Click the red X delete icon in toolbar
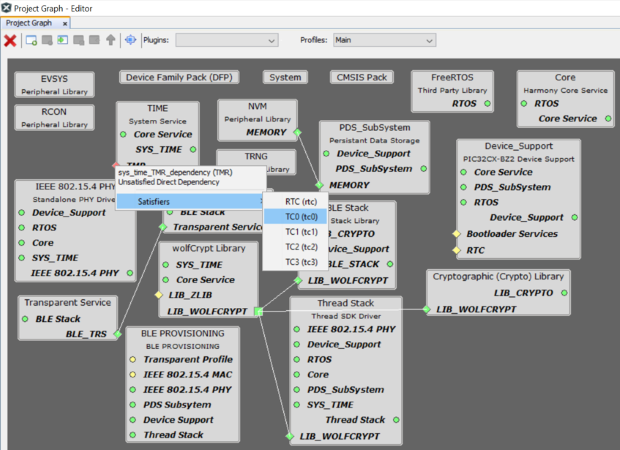The image size is (620, 450). [x=10, y=40]
